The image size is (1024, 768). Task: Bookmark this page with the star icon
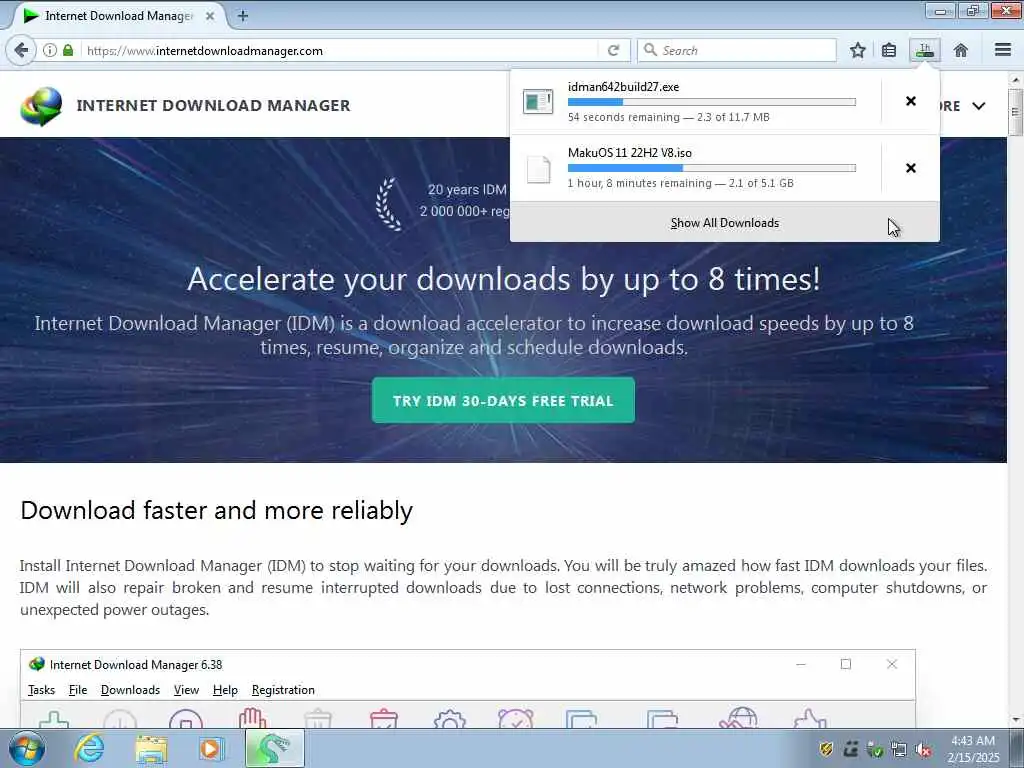click(857, 50)
